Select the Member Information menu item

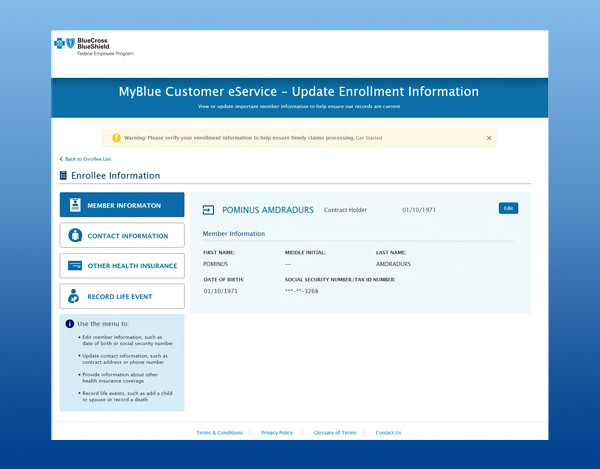click(x=122, y=205)
